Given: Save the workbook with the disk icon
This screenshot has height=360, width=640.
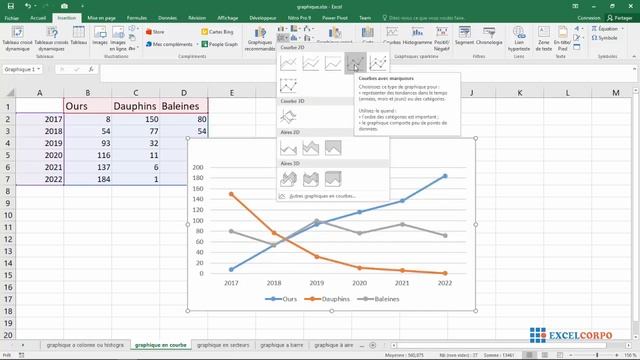Looking at the screenshot, I should point(11,6).
